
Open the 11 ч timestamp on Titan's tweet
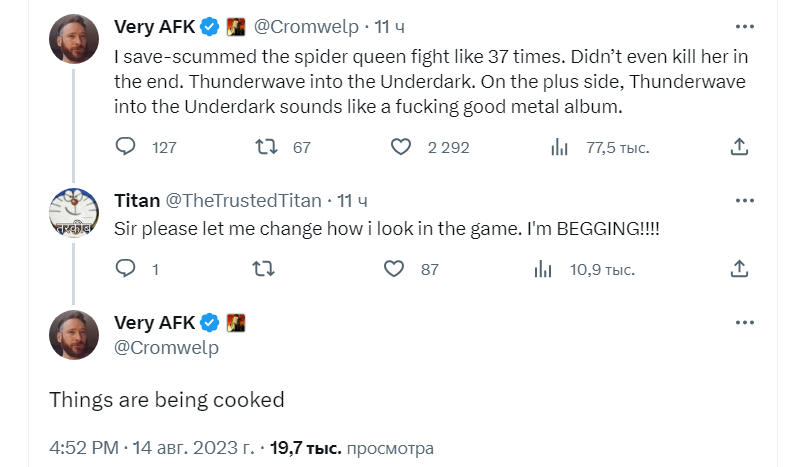pos(352,201)
